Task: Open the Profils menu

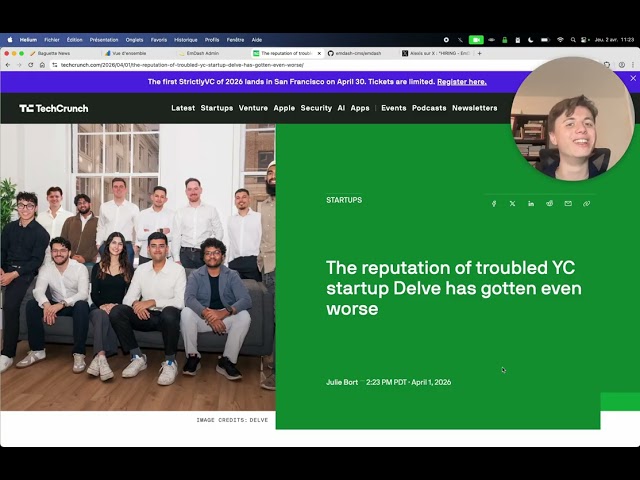Action: click(212, 40)
